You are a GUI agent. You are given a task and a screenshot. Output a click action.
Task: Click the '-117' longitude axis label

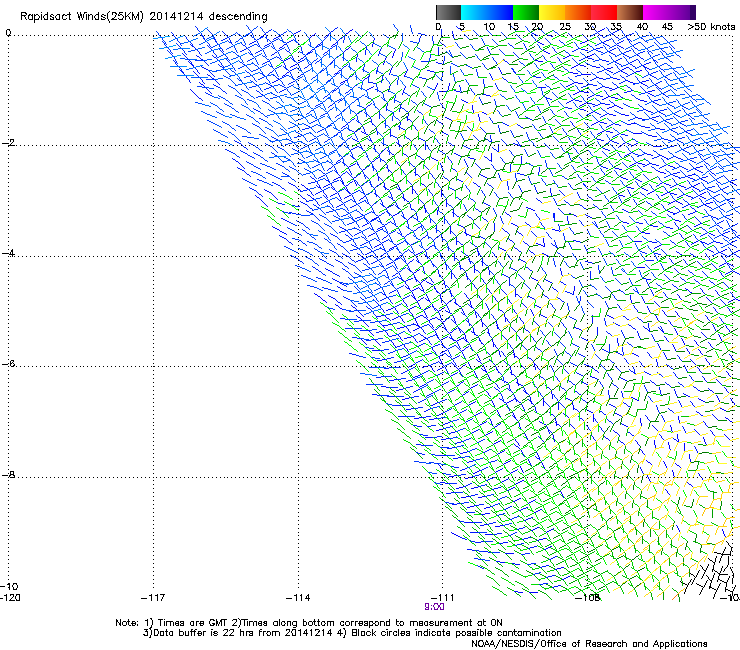[x=153, y=598]
